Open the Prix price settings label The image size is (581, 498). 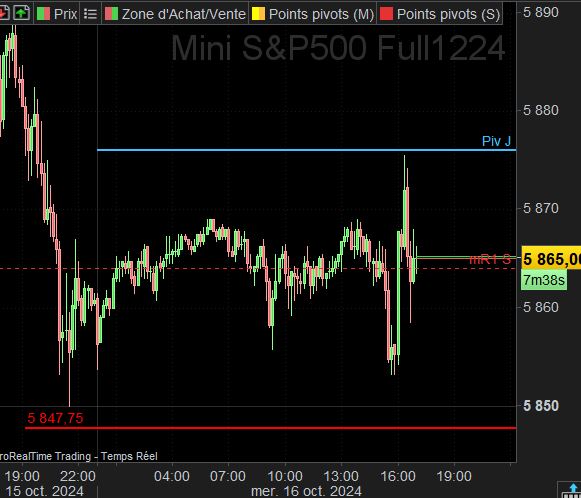click(x=66, y=14)
